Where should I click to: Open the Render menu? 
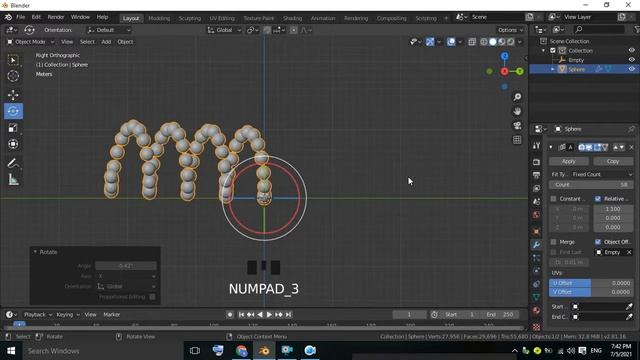coord(56,17)
